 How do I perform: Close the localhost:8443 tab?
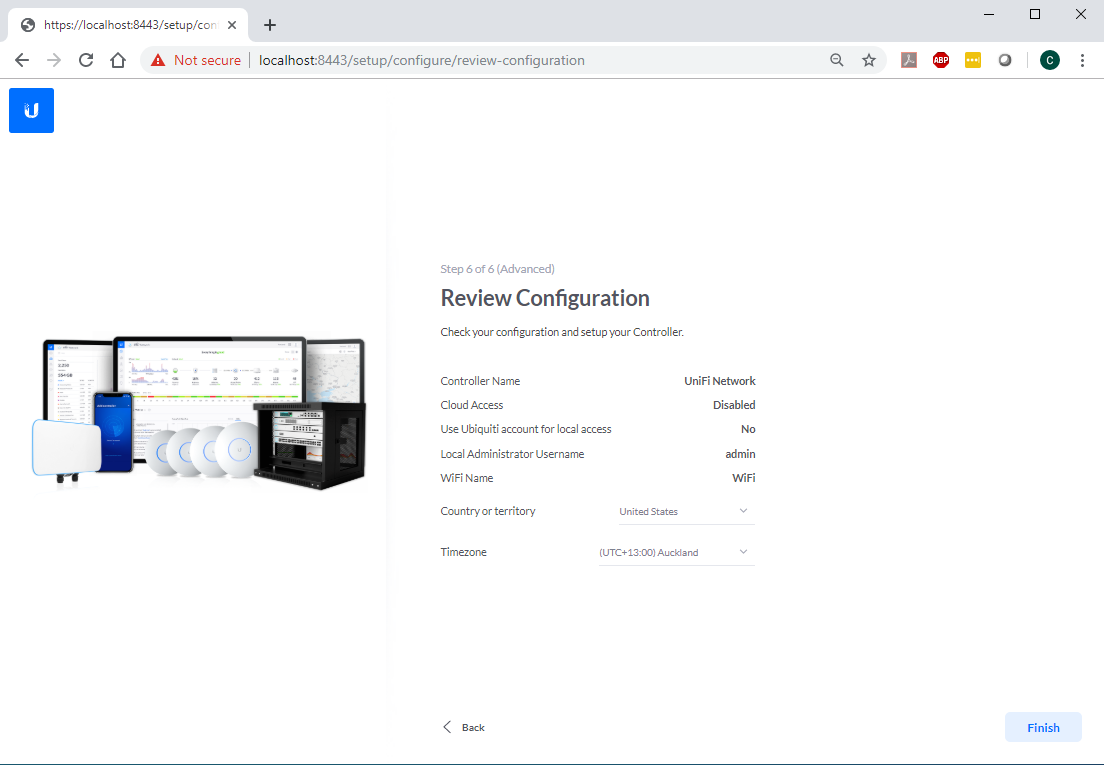(232, 25)
